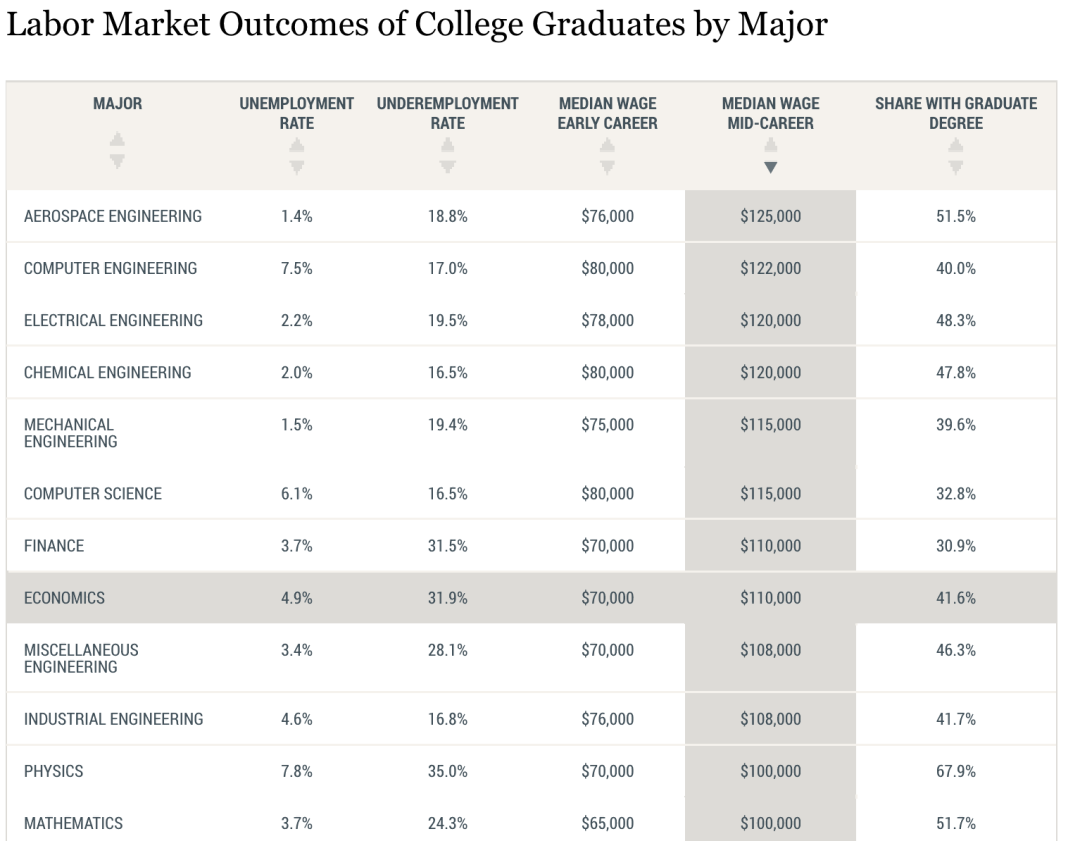Viewport: 1080px width, 841px height.
Task: Sort Median Wage Early Career descending
Action: point(607,166)
